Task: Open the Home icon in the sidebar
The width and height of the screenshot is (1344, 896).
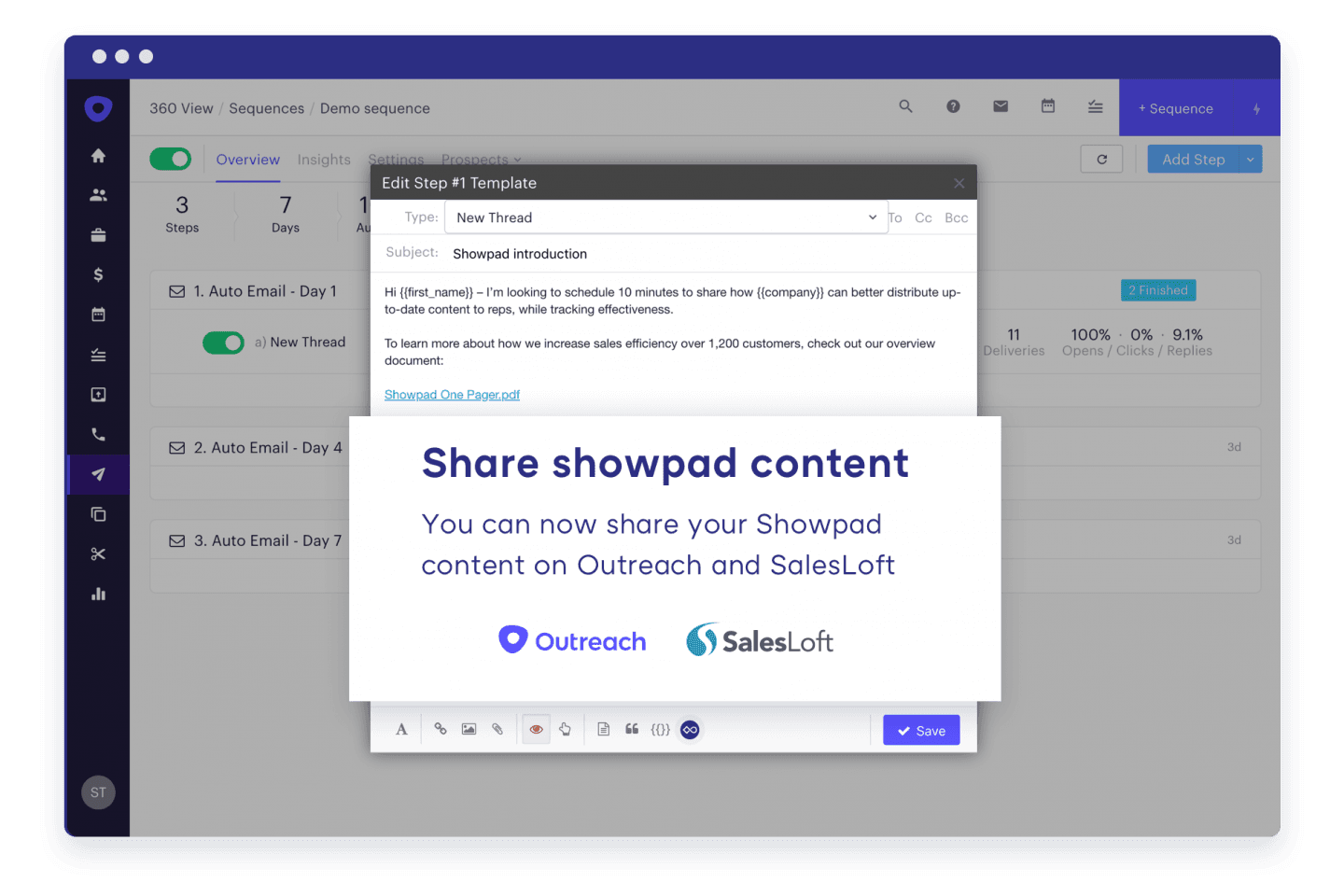Action: (98, 155)
